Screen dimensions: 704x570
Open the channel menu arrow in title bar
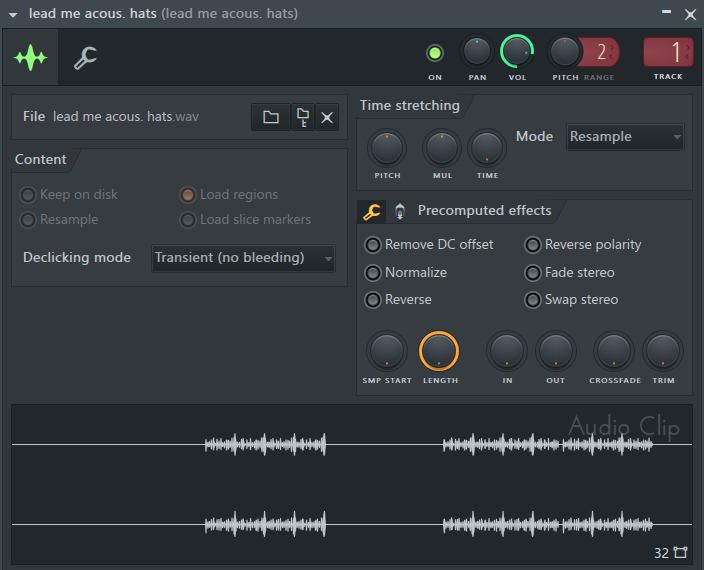click(14, 14)
